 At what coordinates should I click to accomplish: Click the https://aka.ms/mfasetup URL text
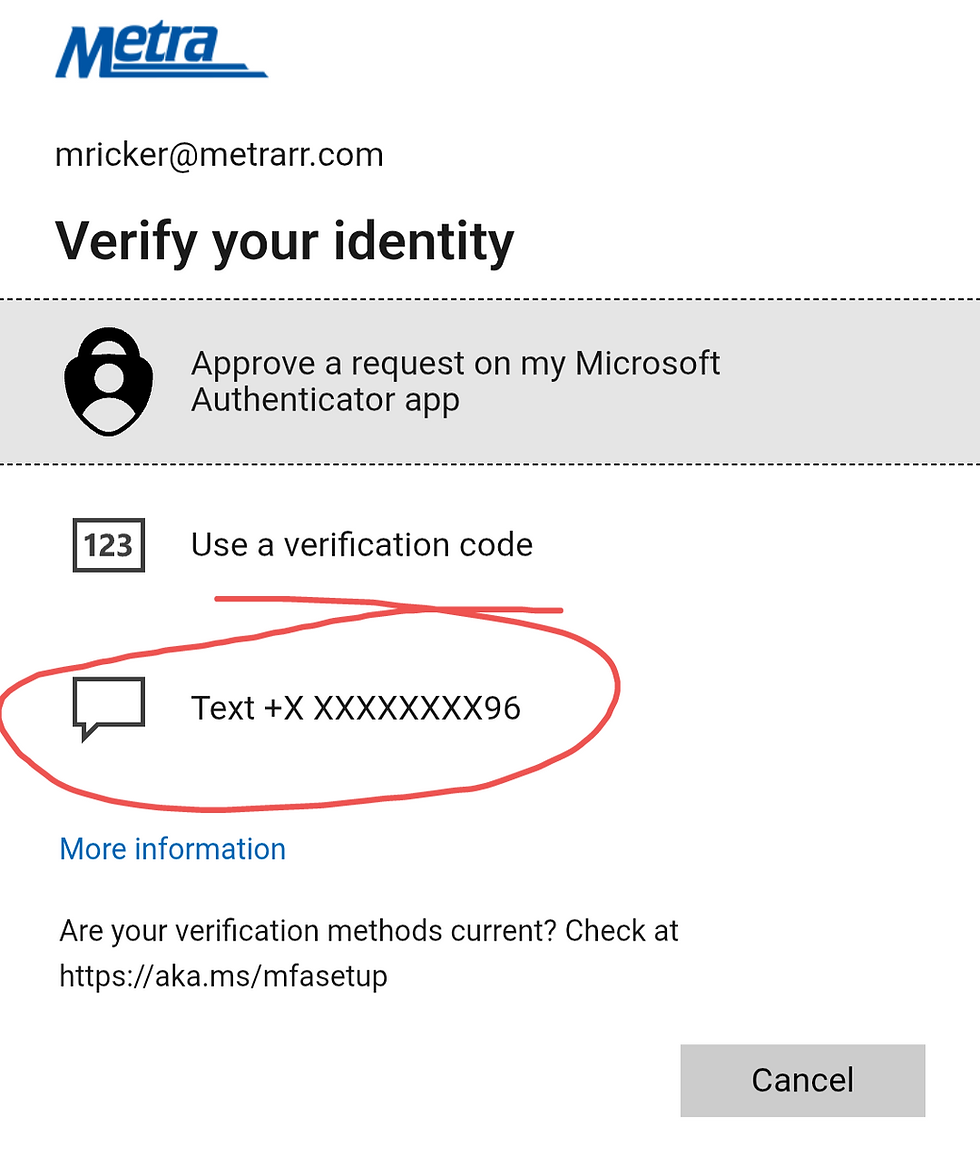(223, 975)
